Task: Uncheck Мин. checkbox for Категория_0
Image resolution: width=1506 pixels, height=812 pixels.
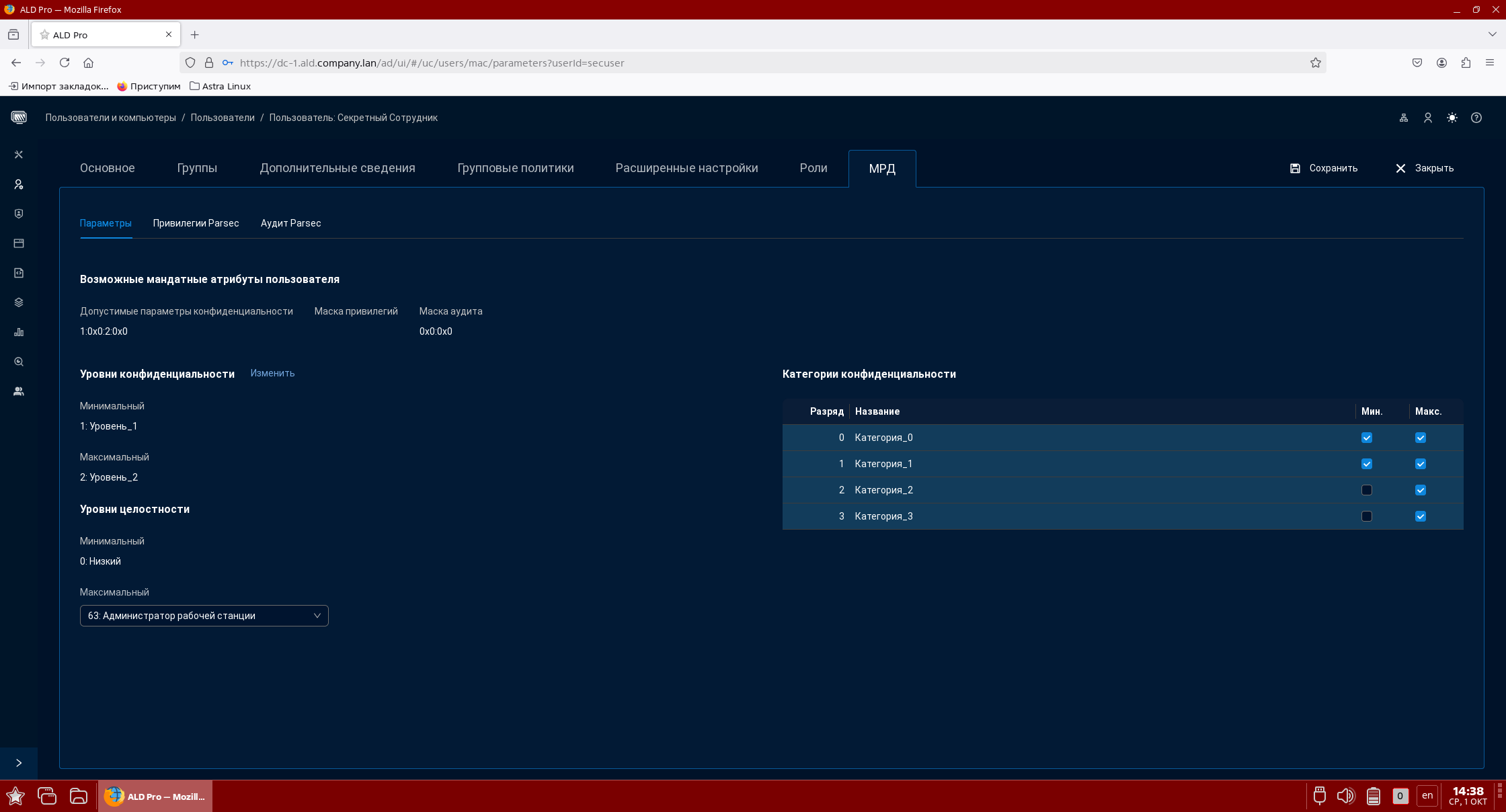Action: [x=1367, y=438]
